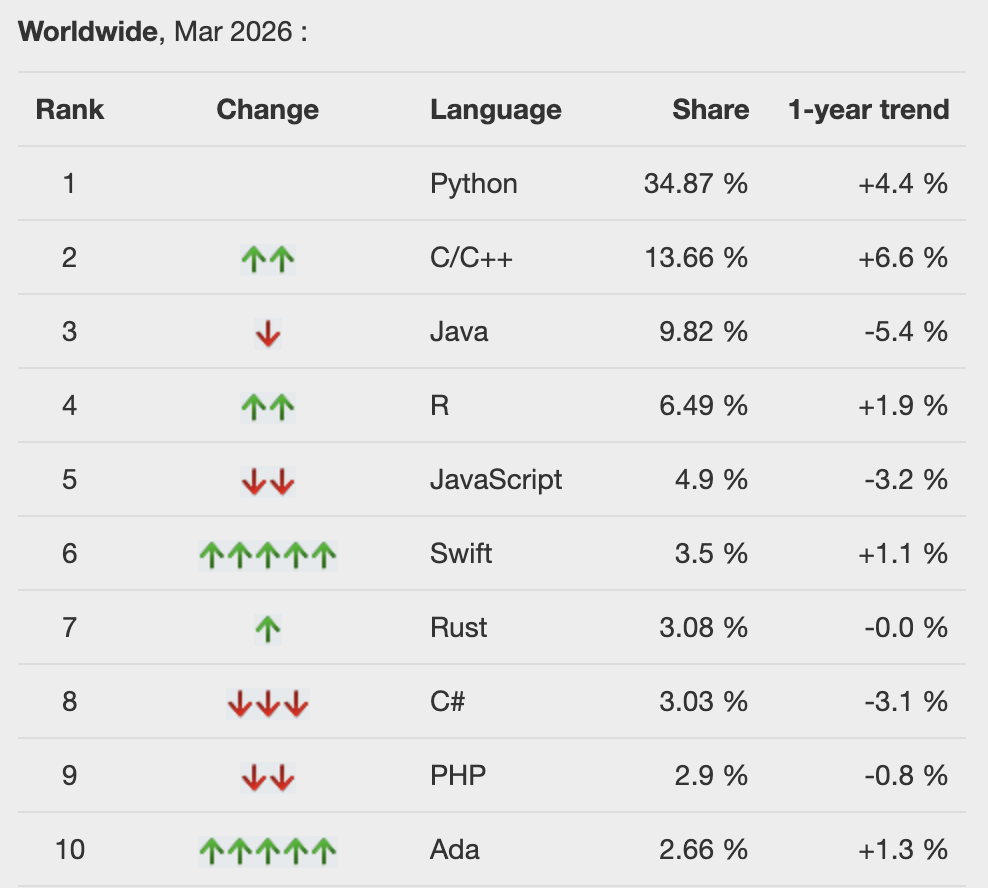
Task: Select the PHP language cell
Action: point(458,776)
